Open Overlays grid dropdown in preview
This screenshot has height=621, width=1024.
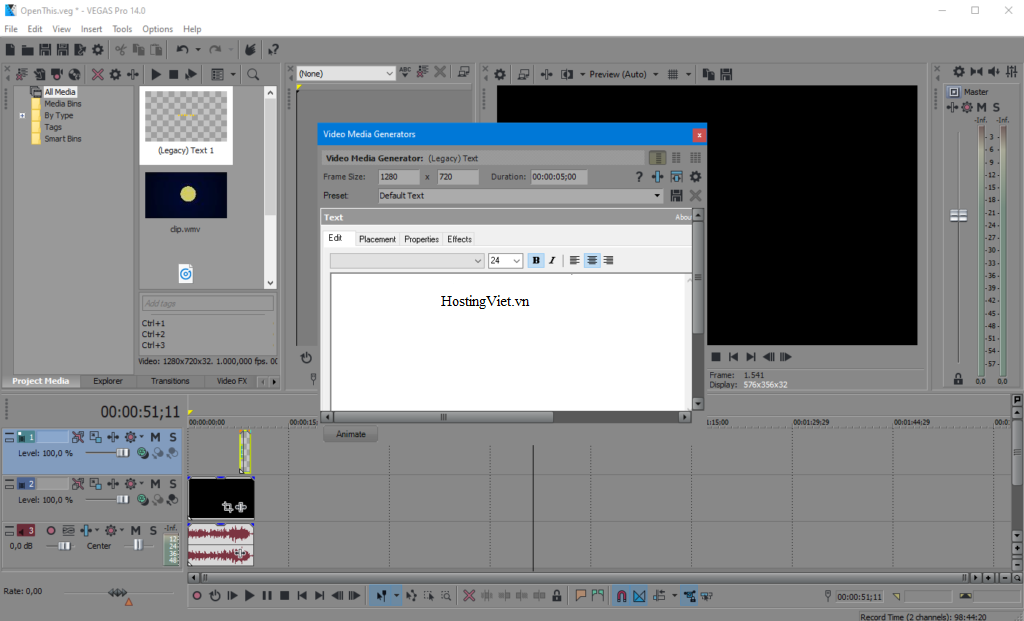(688, 74)
